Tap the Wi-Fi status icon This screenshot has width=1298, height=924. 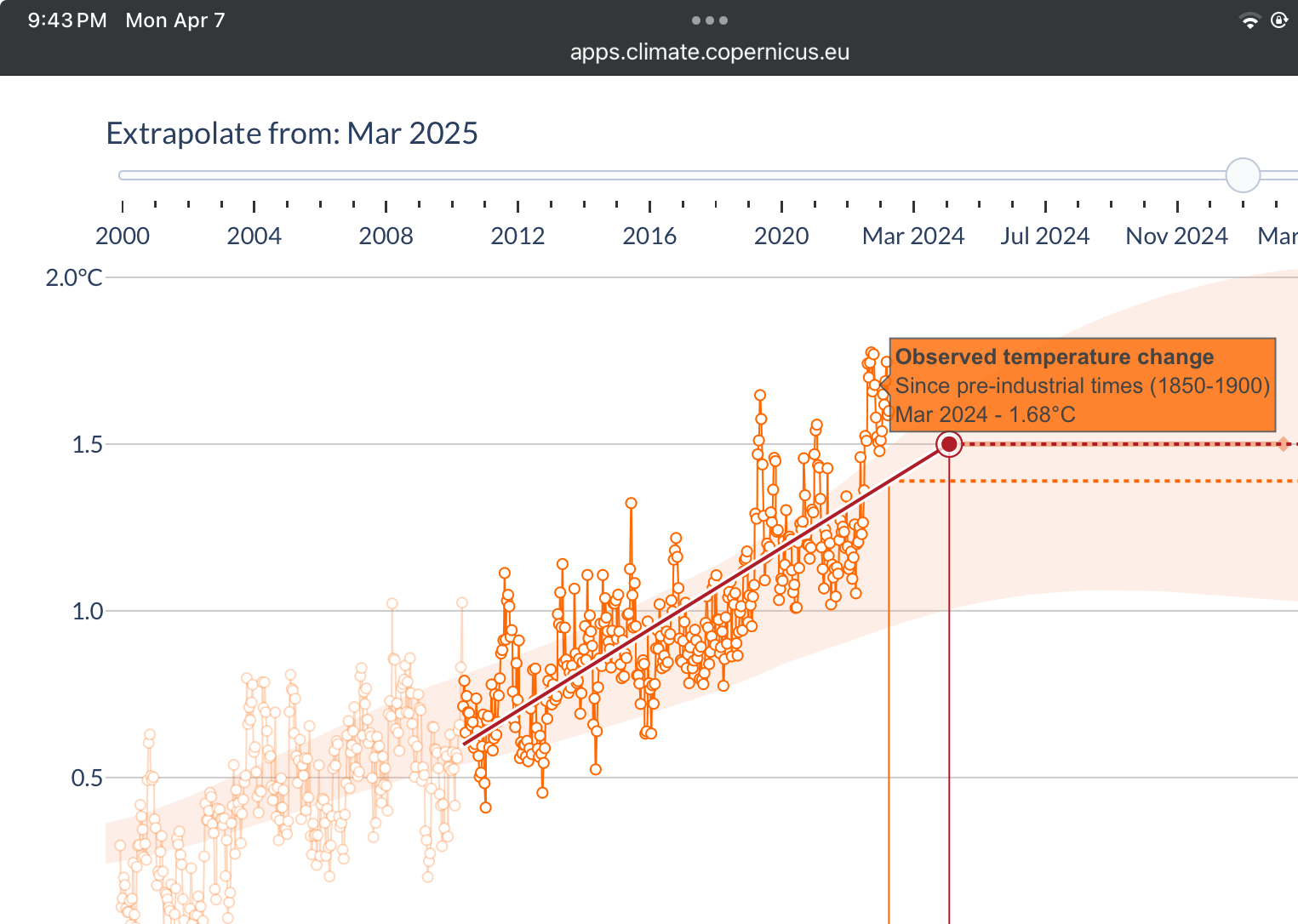tap(1249, 21)
